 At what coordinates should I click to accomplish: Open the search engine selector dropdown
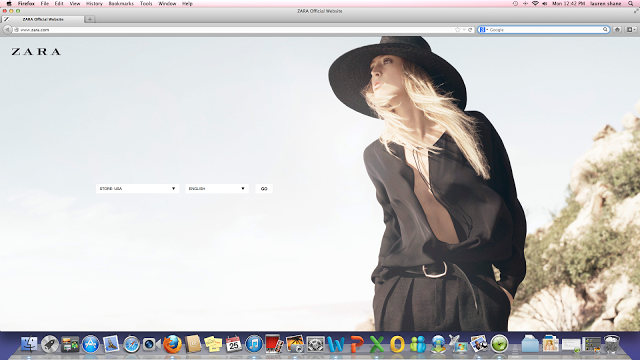click(483, 30)
